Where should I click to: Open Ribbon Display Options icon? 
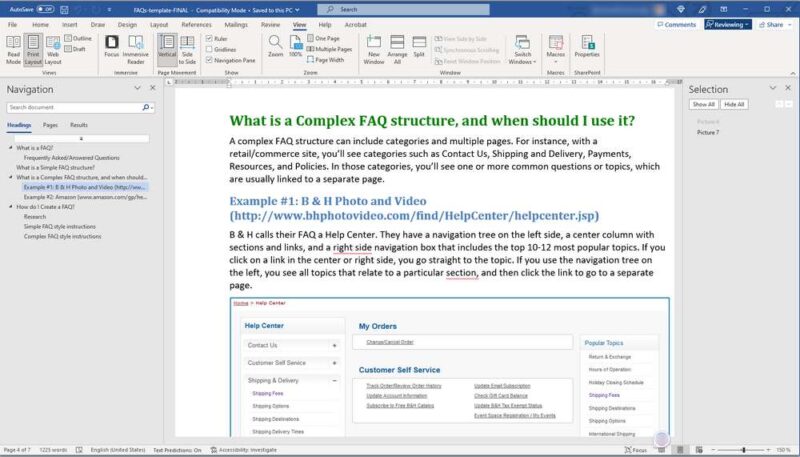pos(723,9)
